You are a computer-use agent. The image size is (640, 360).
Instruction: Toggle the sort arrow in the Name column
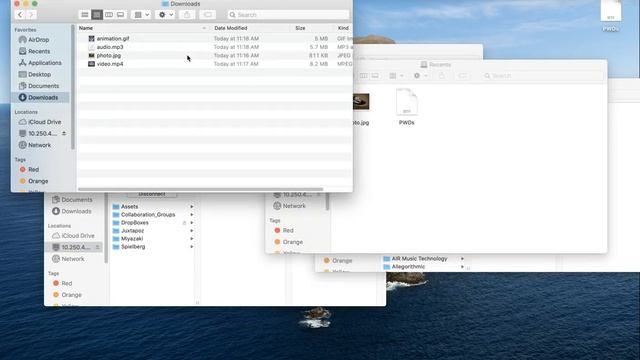[x=204, y=28]
